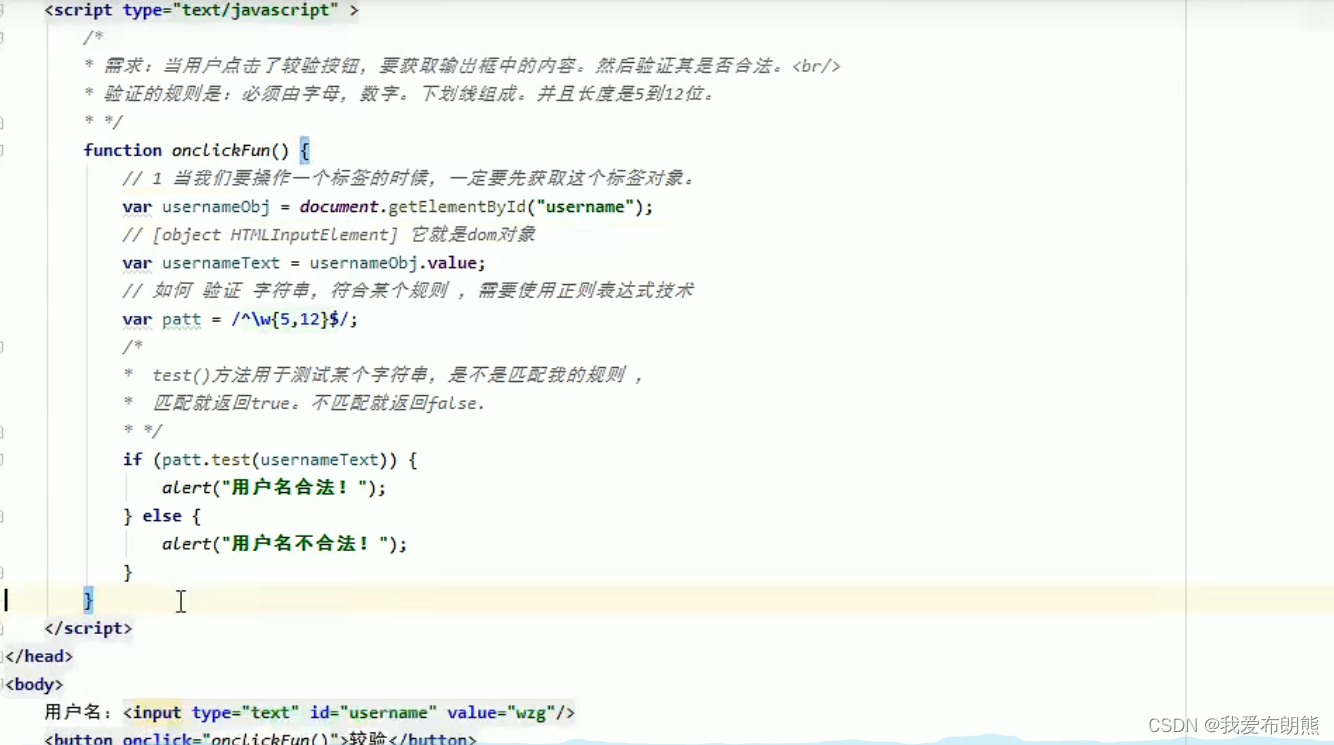Click the regex /^\w{5,12}$/
The image size is (1334, 745).
pos(290,319)
